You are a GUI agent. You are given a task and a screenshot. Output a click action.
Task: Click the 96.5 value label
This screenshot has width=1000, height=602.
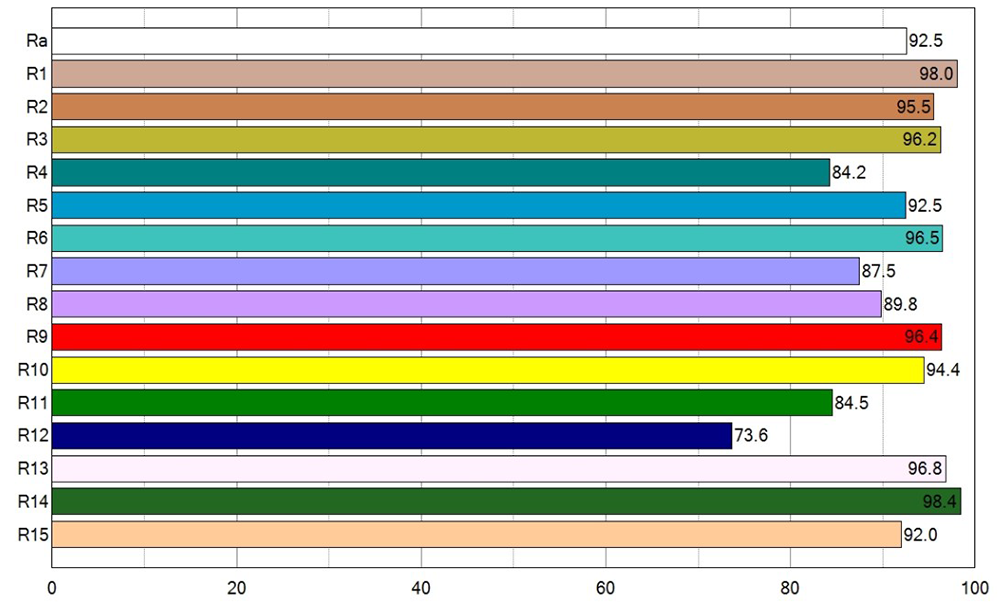[x=922, y=238]
